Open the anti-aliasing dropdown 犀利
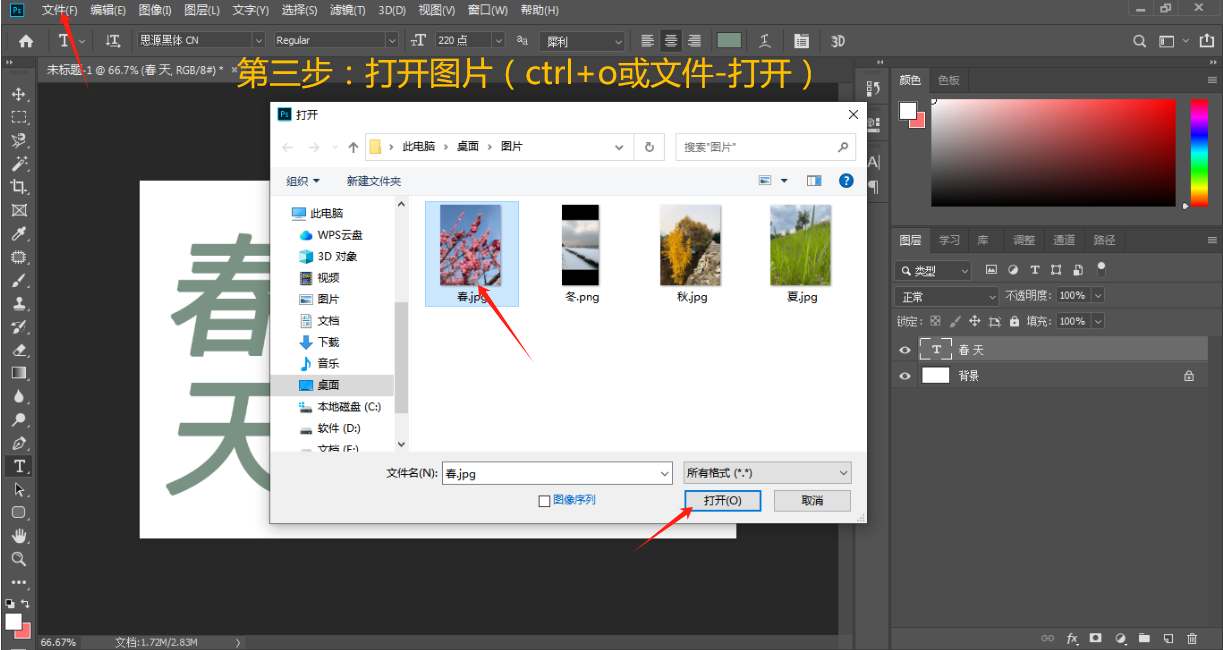The width and height of the screenshot is (1223, 650). pyautogui.click(x=582, y=41)
